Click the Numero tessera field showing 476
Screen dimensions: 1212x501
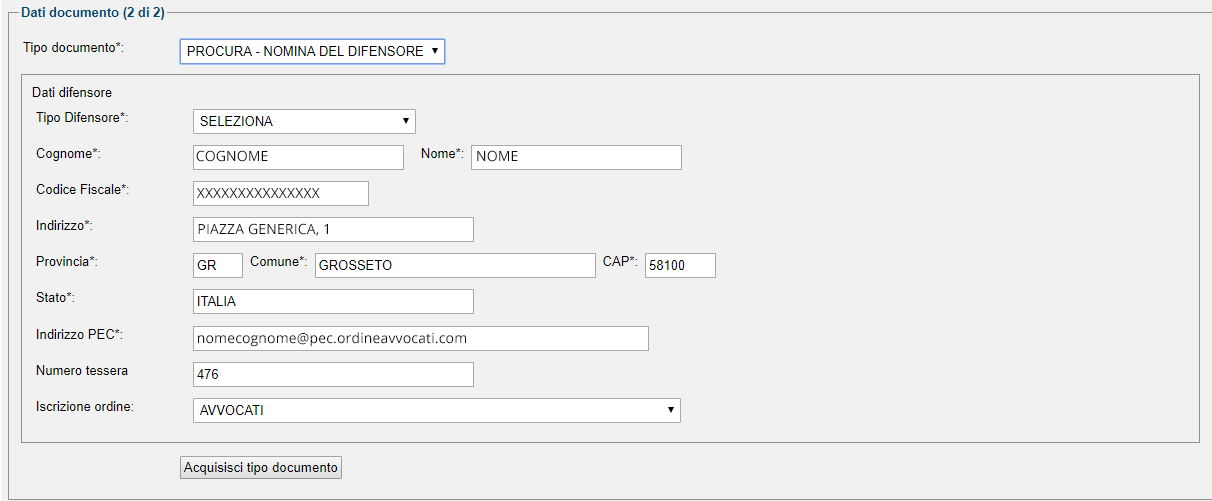tap(333, 374)
